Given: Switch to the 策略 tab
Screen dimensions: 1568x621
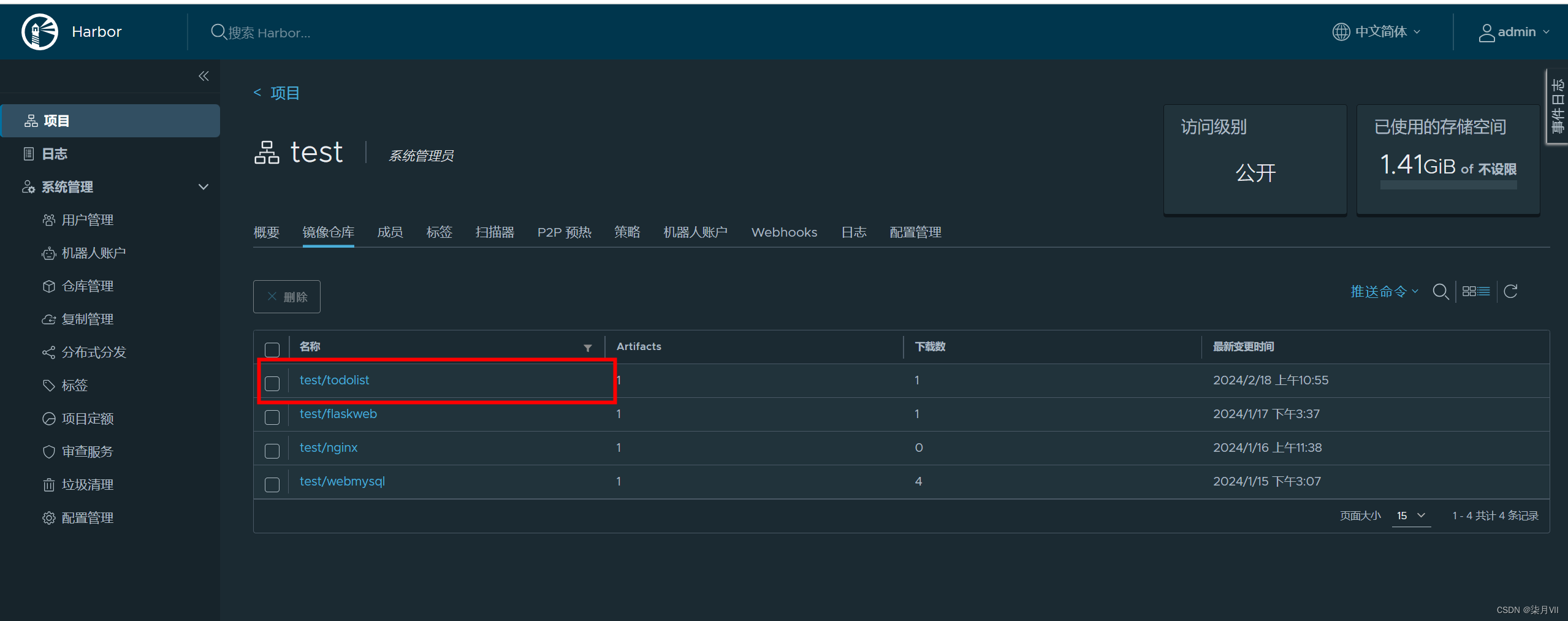Looking at the screenshot, I should click(x=627, y=232).
